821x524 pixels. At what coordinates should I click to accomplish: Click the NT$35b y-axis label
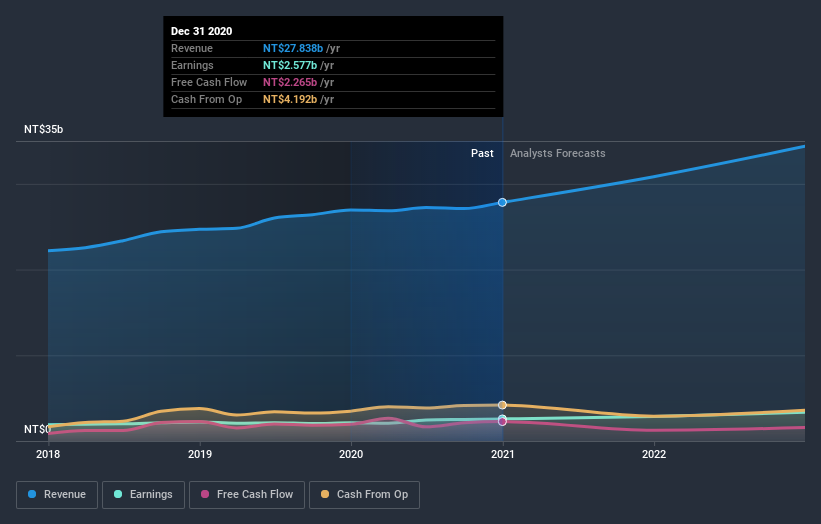pyautogui.click(x=43, y=129)
